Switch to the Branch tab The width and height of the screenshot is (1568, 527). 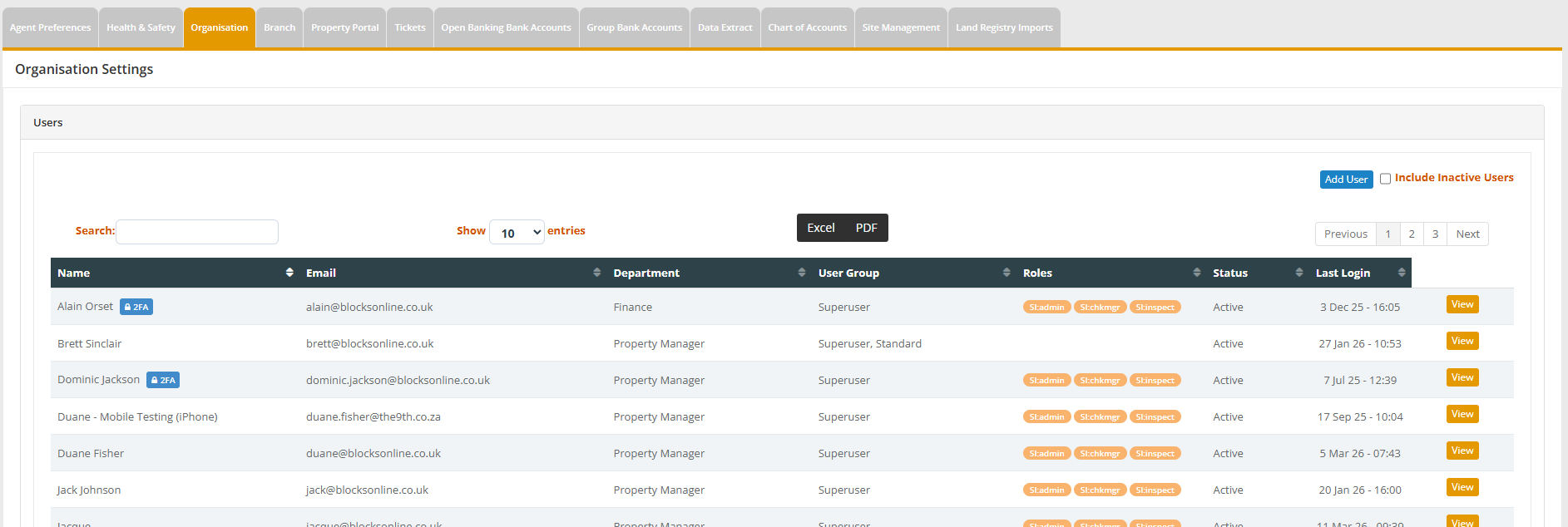click(x=279, y=27)
